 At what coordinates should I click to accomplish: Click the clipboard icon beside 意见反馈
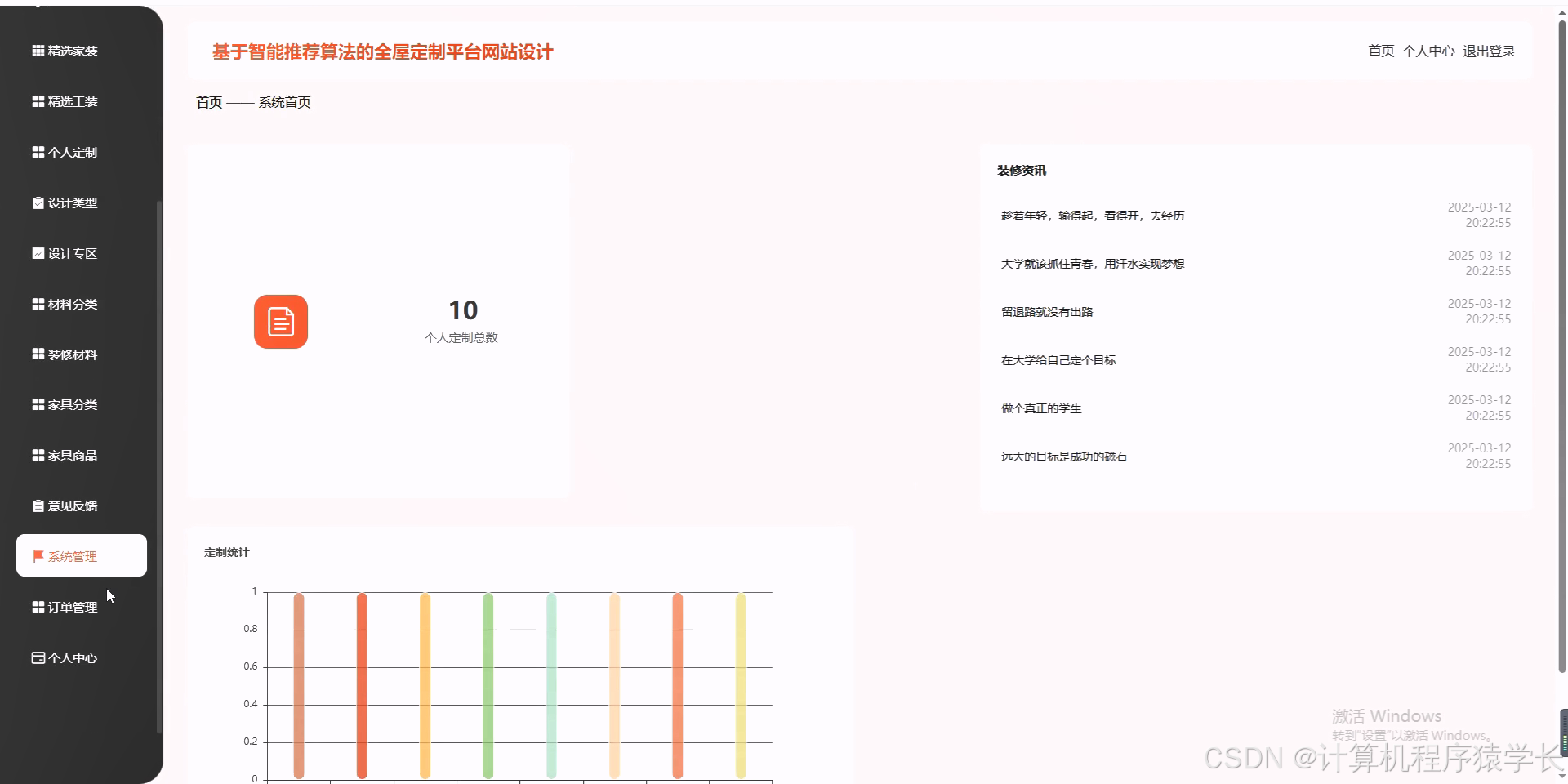(x=38, y=506)
